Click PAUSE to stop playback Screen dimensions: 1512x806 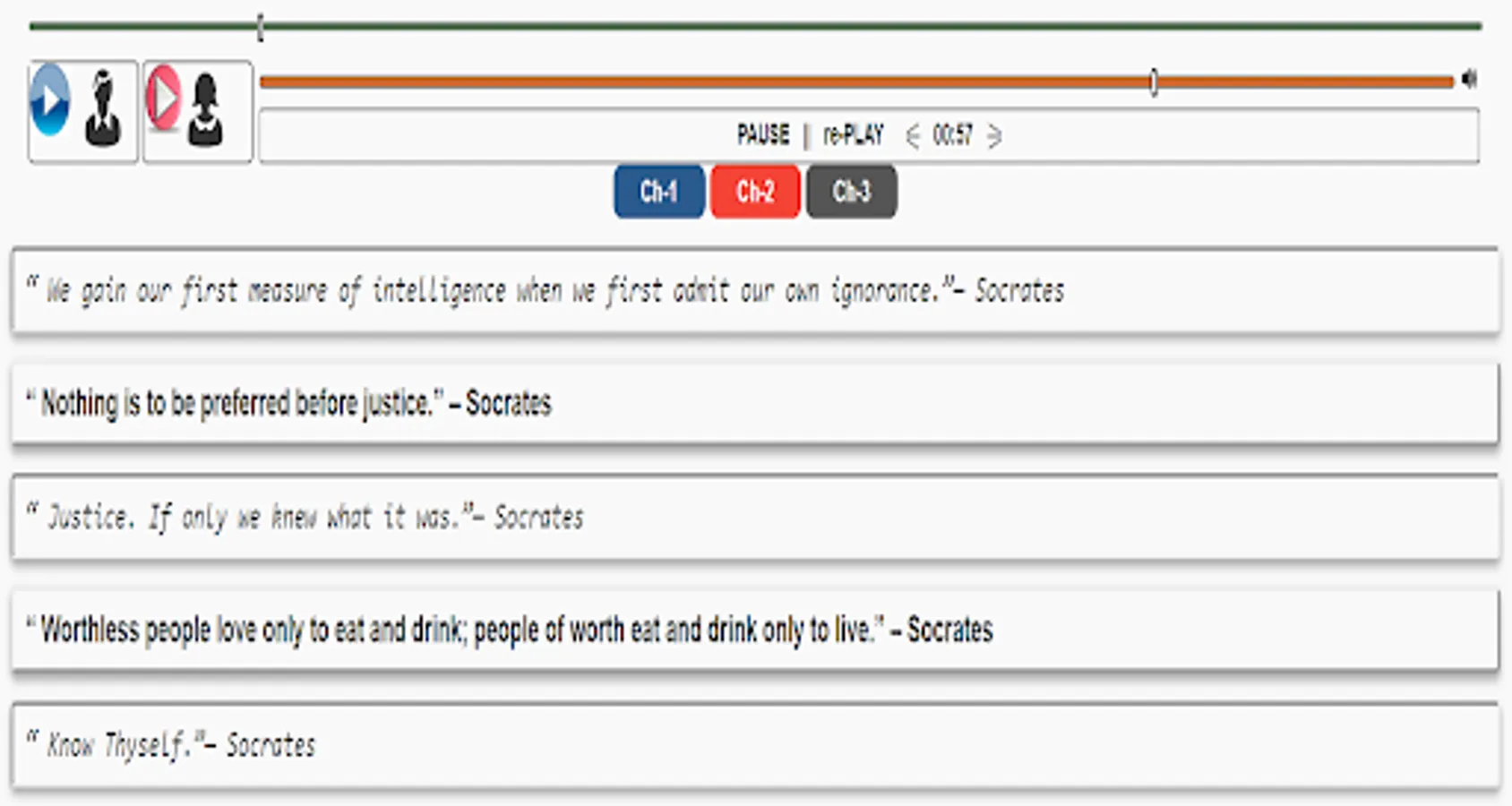click(x=763, y=135)
